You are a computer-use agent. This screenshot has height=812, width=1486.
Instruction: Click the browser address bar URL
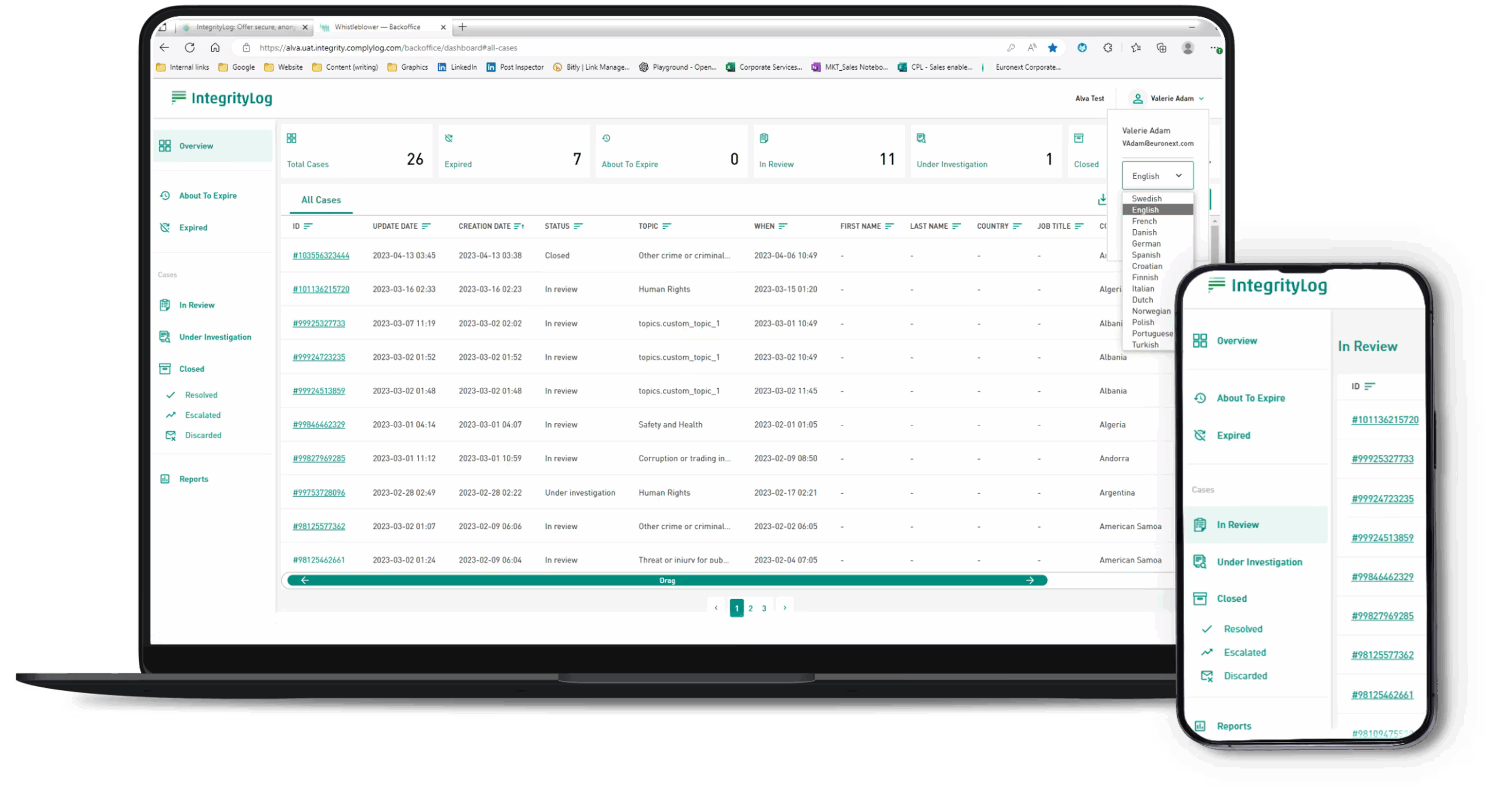pyautogui.click(x=388, y=48)
